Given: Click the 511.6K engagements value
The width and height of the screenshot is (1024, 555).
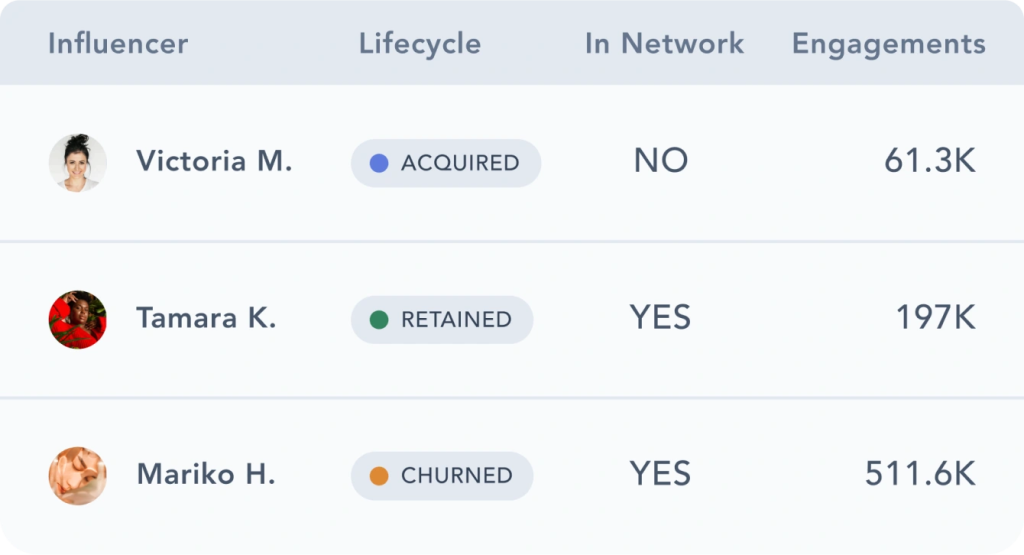Looking at the screenshot, I should pos(920,475).
